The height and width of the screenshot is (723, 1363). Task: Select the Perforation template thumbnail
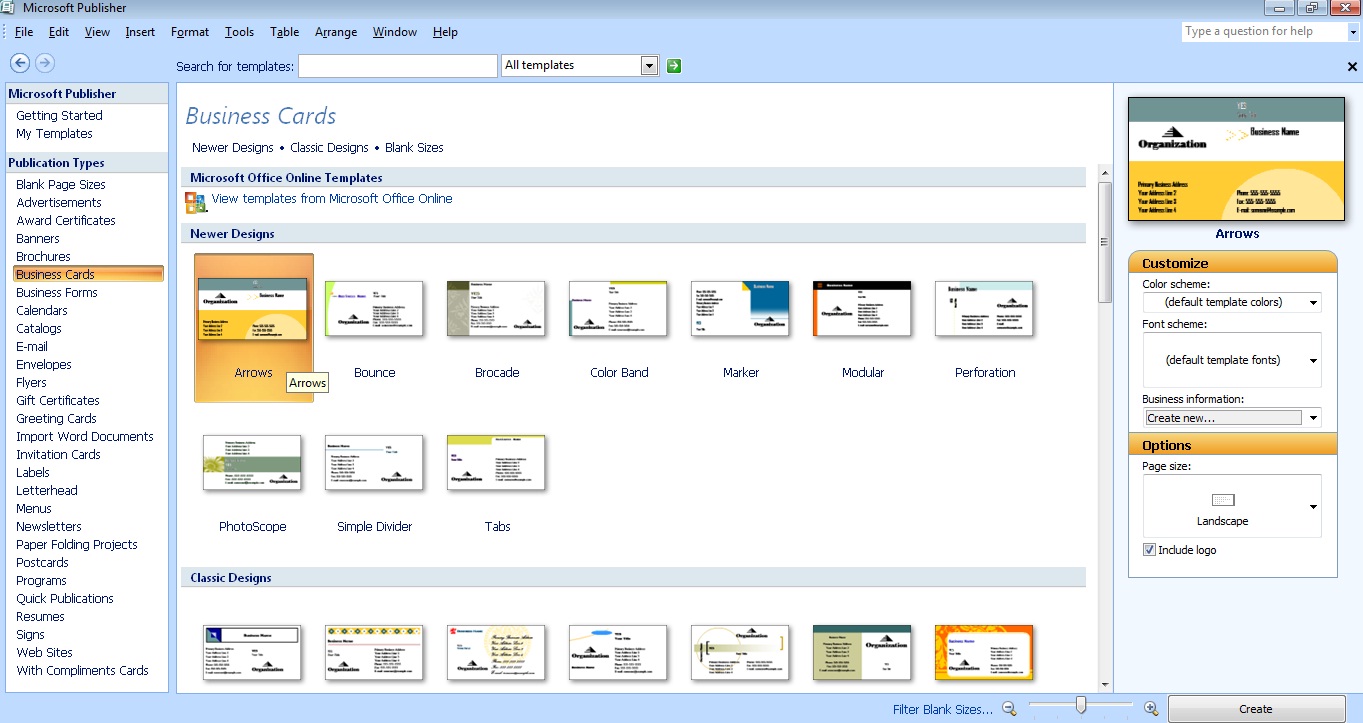984,309
